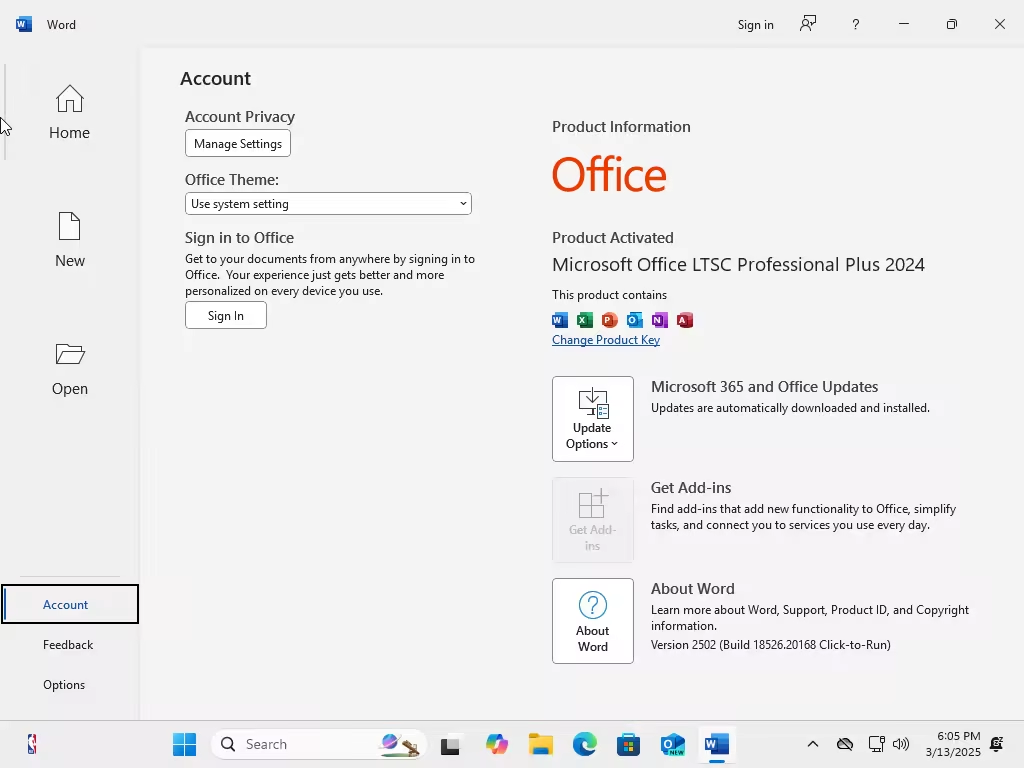Open new Outlook from the taskbar
The width and height of the screenshot is (1024, 768).
(x=673, y=744)
